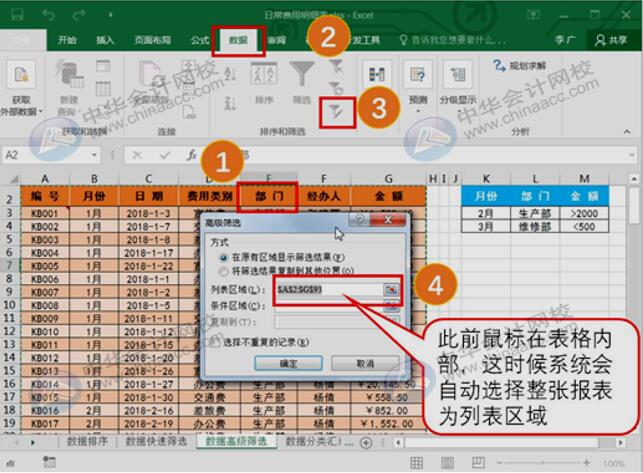Click the range picker icon for 列表区域
The height and width of the screenshot is (473, 643).
(391, 290)
